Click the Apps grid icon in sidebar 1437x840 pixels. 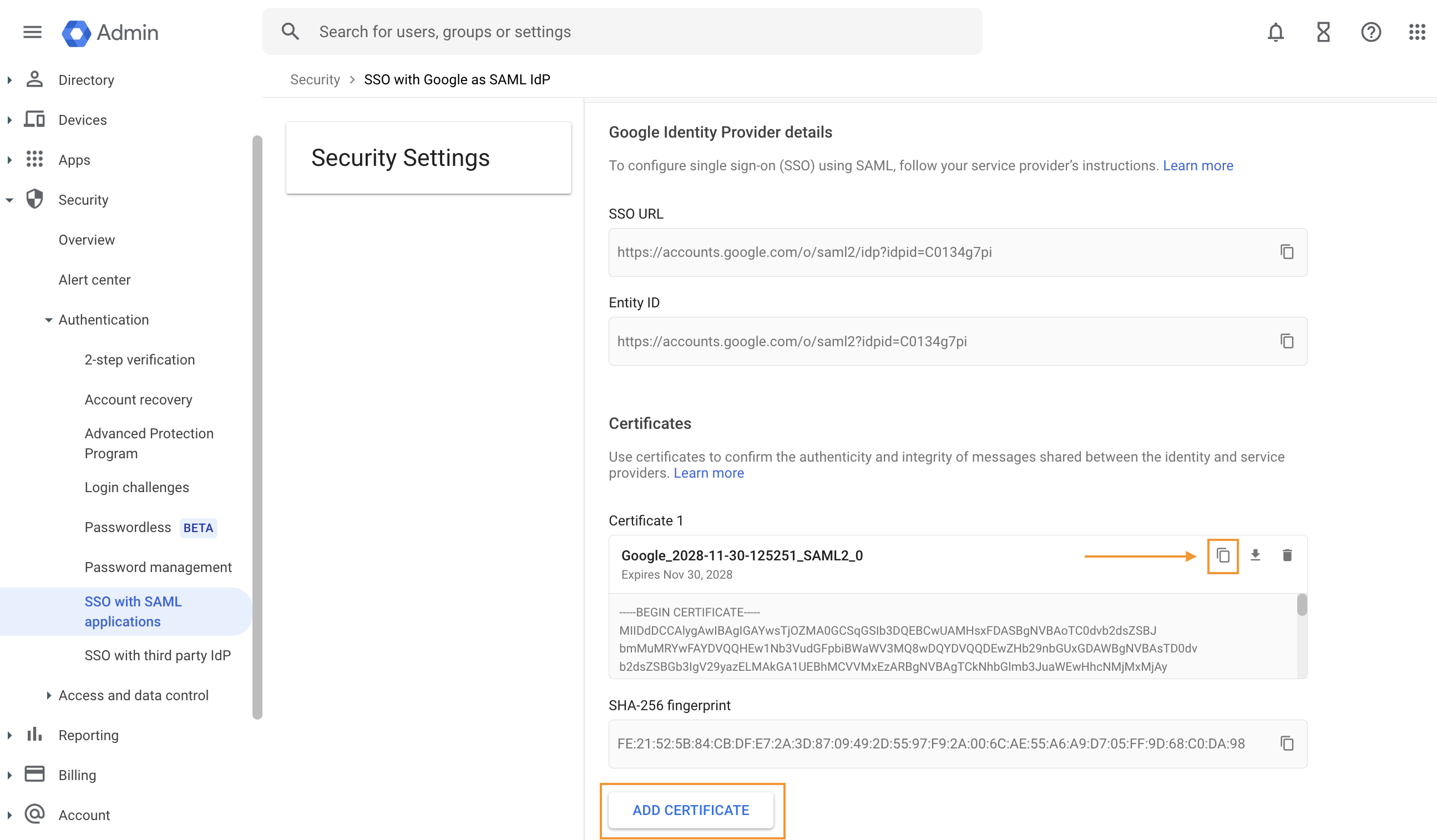pos(35,159)
